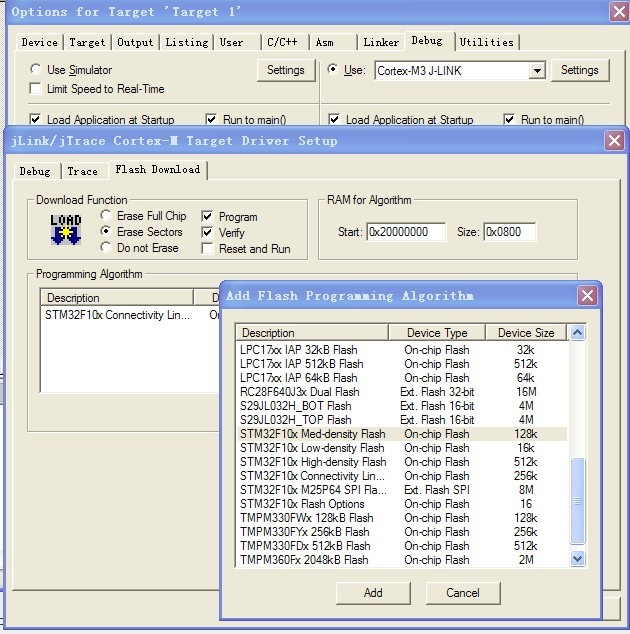Image resolution: width=630 pixels, height=634 pixels.
Task: Uncheck the Verify checkbox
Action: coord(207,232)
